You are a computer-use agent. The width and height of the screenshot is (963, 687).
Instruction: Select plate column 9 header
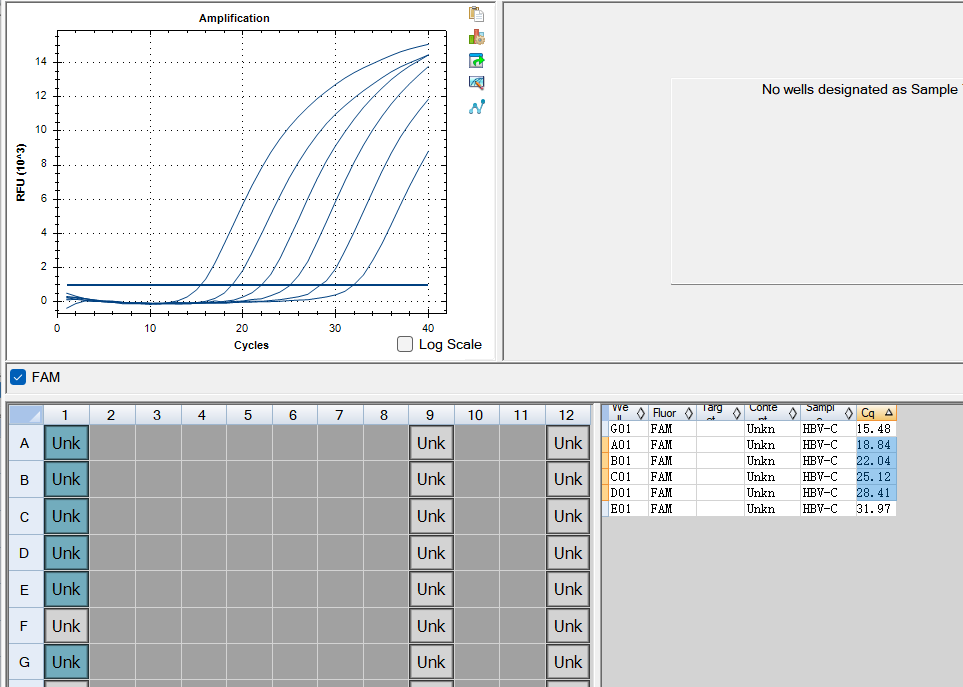pos(431,415)
